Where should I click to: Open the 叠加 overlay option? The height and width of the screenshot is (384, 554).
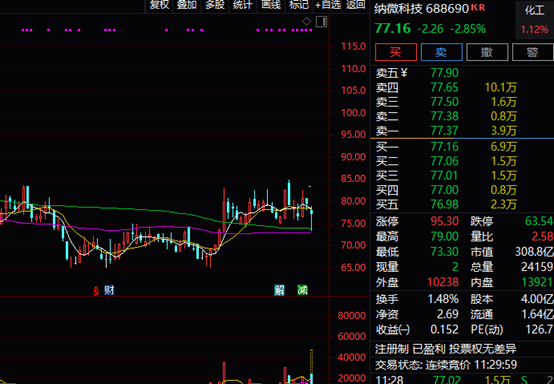[187, 5]
